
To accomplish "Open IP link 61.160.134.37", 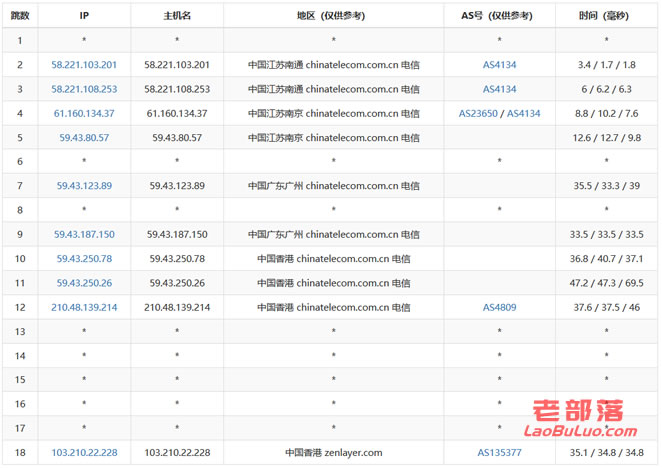I will coord(84,113).
